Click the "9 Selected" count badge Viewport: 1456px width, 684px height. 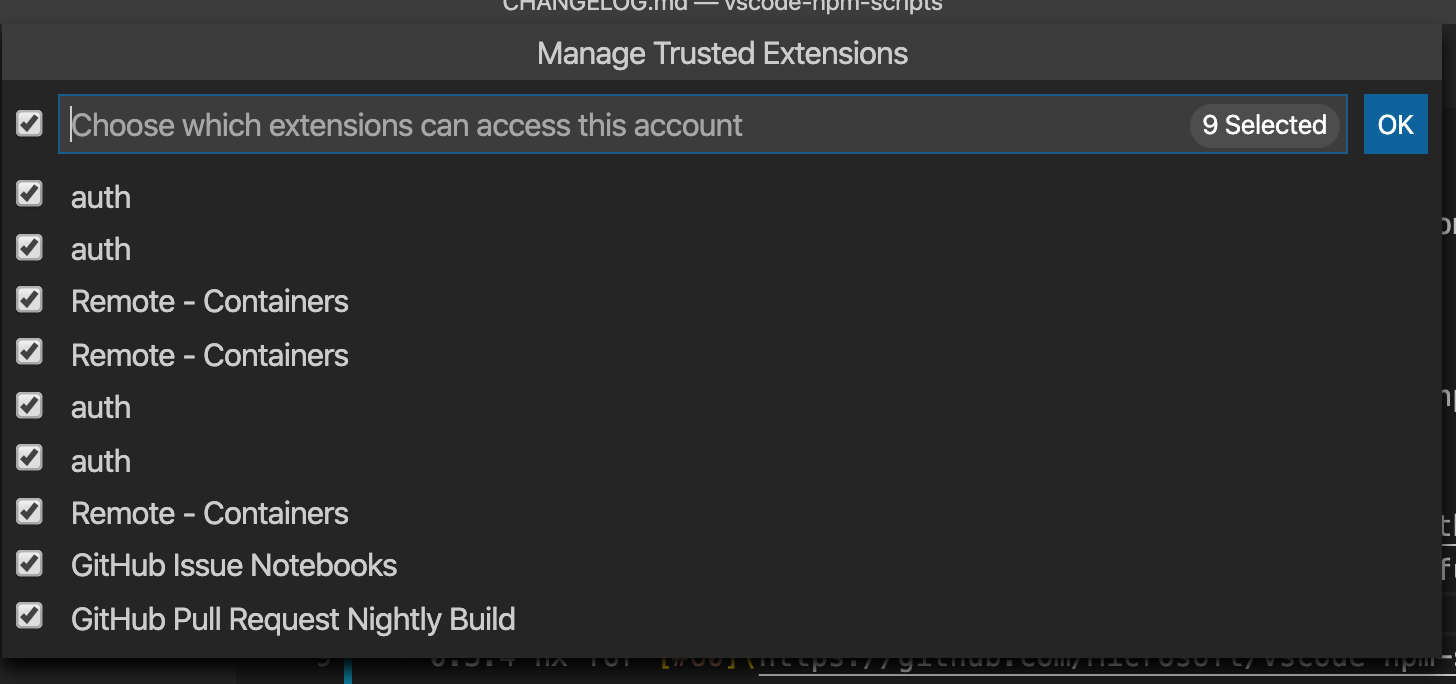(x=1264, y=125)
